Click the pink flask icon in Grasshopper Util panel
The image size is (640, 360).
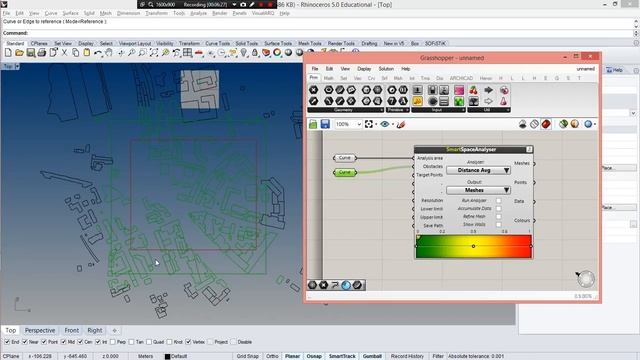point(503,101)
